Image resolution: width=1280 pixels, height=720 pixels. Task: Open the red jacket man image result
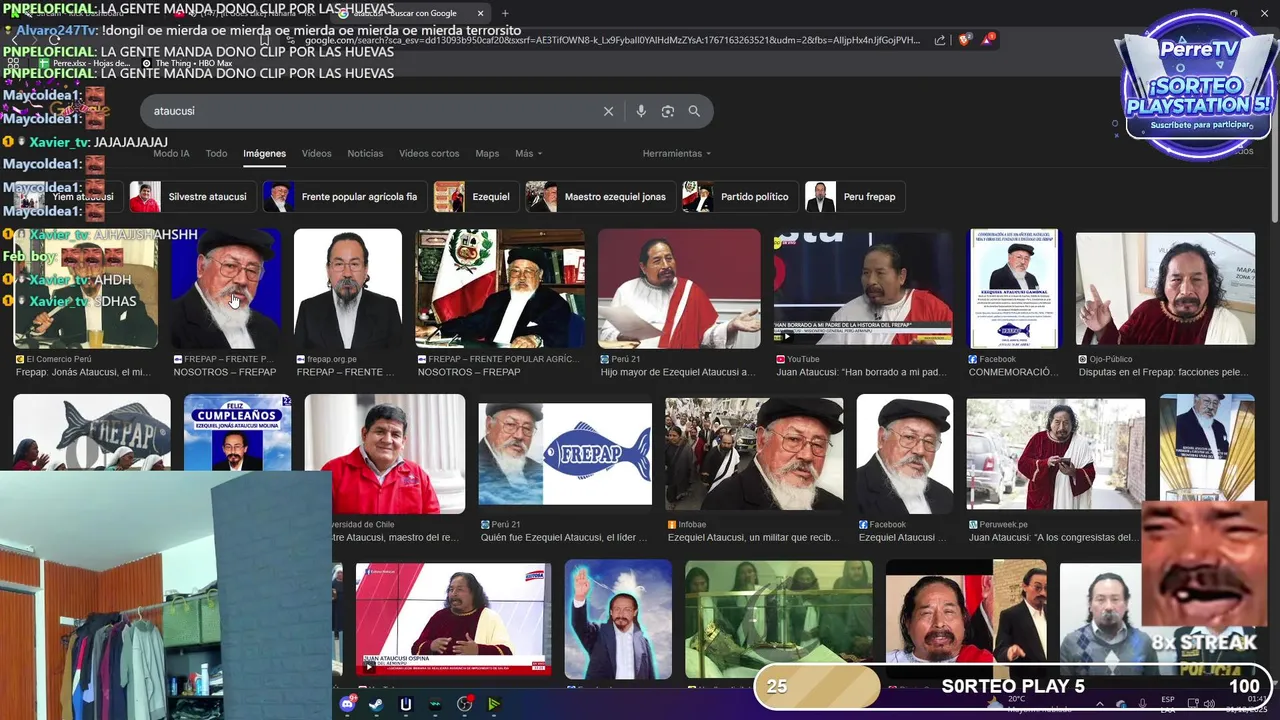pyautogui.click(x=385, y=453)
